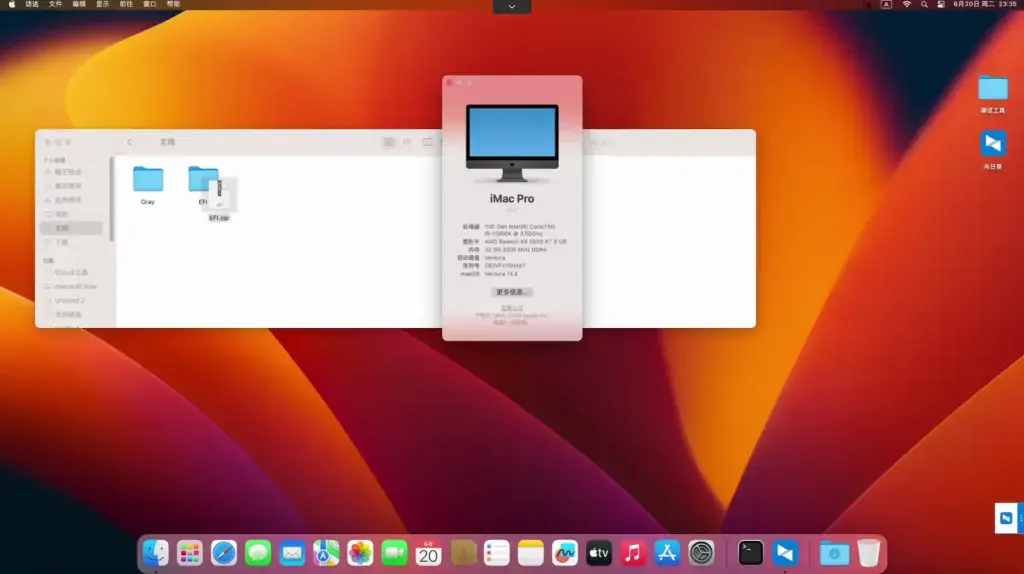This screenshot has width=1024, height=574.
Task: Click the floating widget at right edge
Action: coord(1008,518)
